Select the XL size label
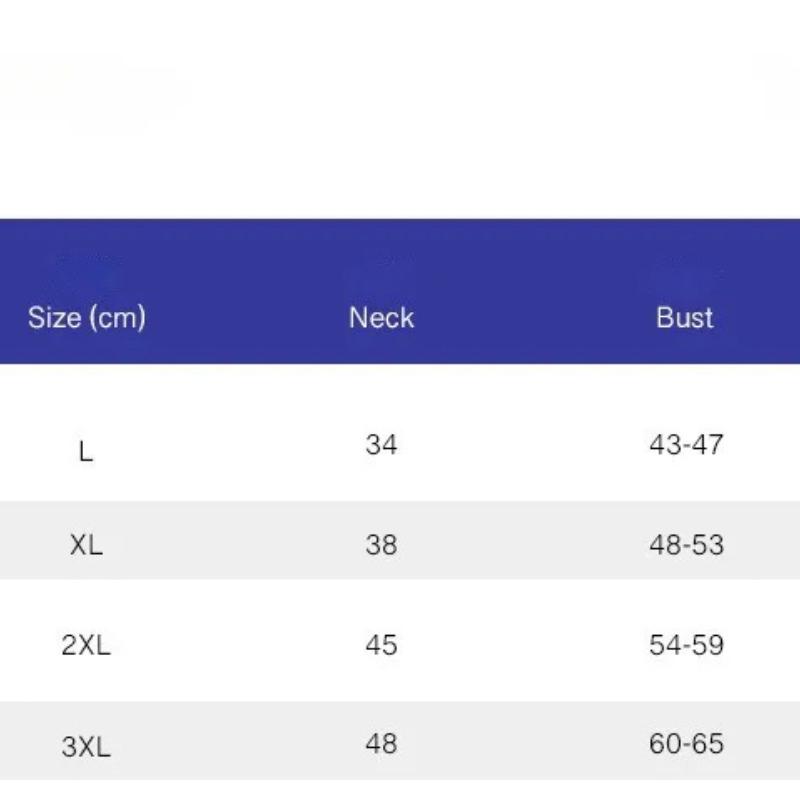Screen dimensions: 800x800 86,545
